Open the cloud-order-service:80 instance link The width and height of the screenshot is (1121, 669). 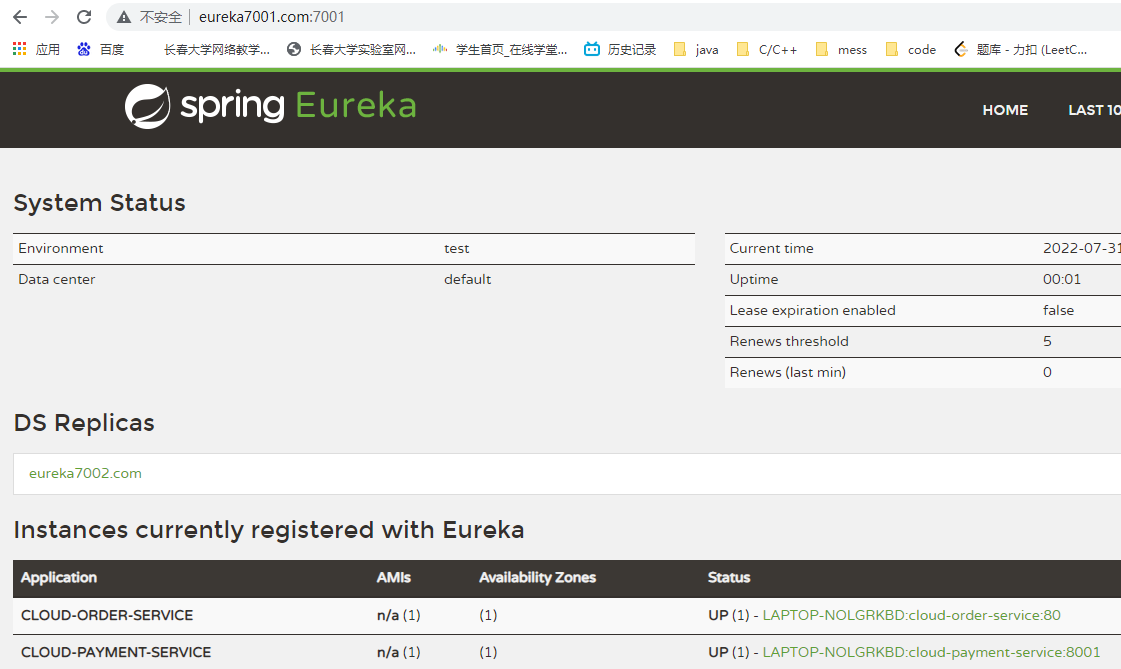(x=912, y=615)
